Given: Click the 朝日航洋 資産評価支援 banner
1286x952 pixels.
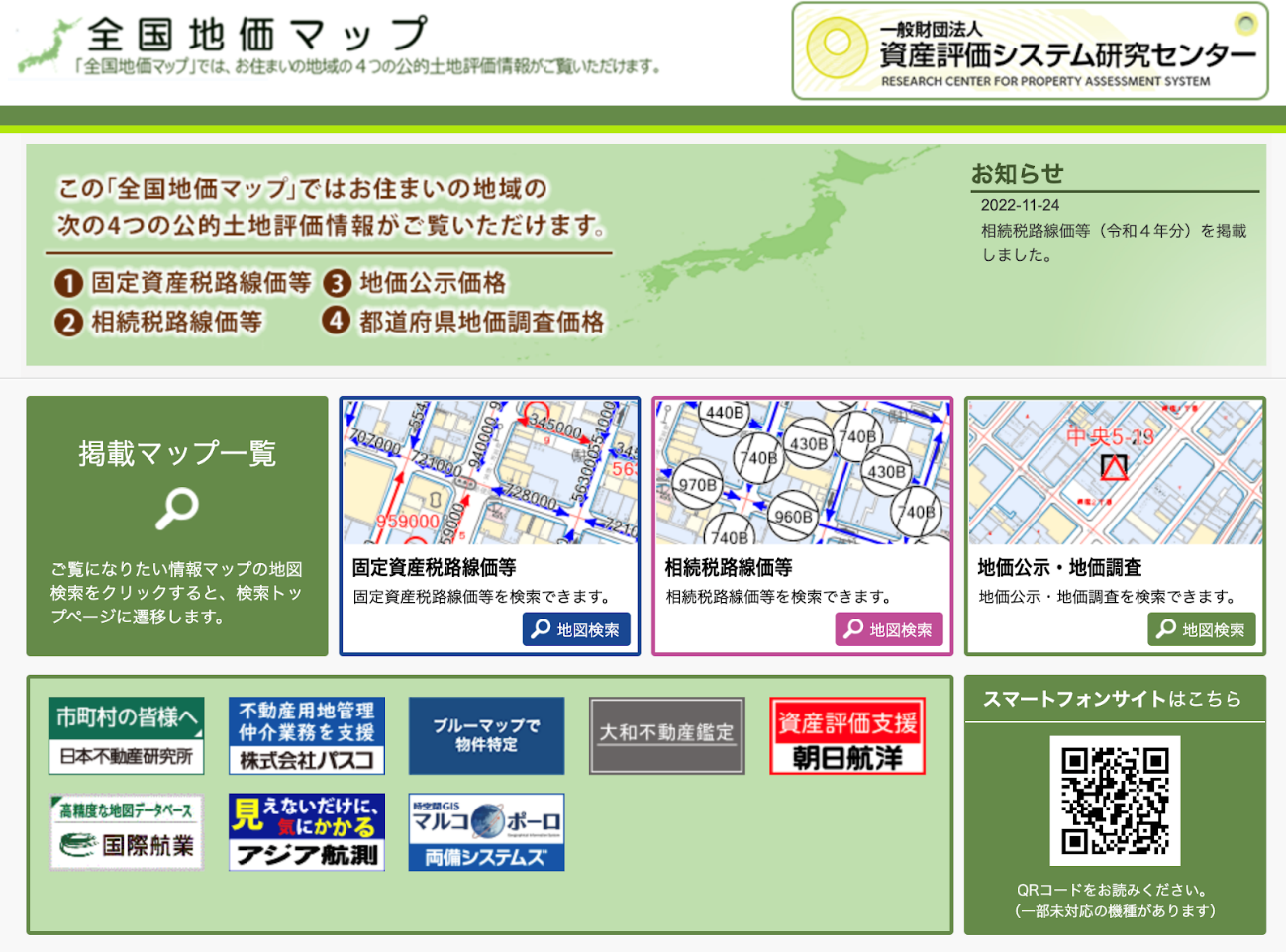Looking at the screenshot, I should [845, 736].
